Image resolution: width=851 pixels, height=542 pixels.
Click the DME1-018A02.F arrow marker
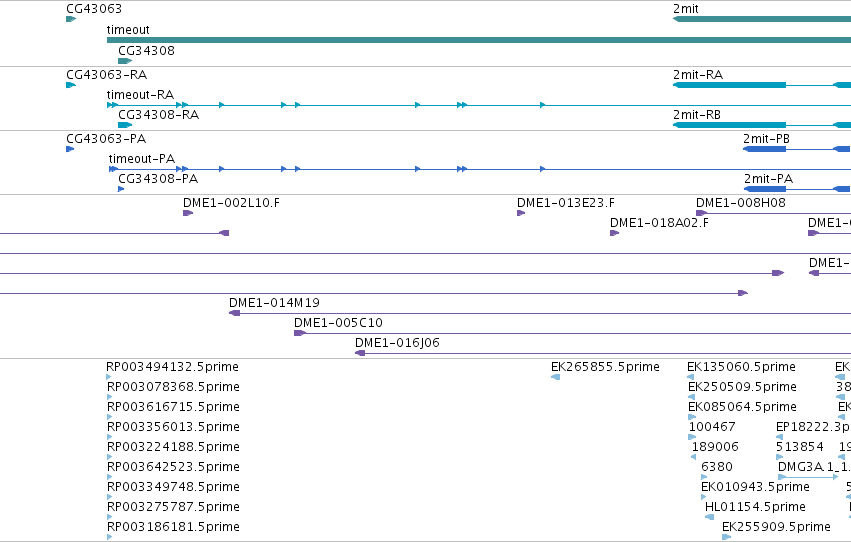(x=614, y=233)
